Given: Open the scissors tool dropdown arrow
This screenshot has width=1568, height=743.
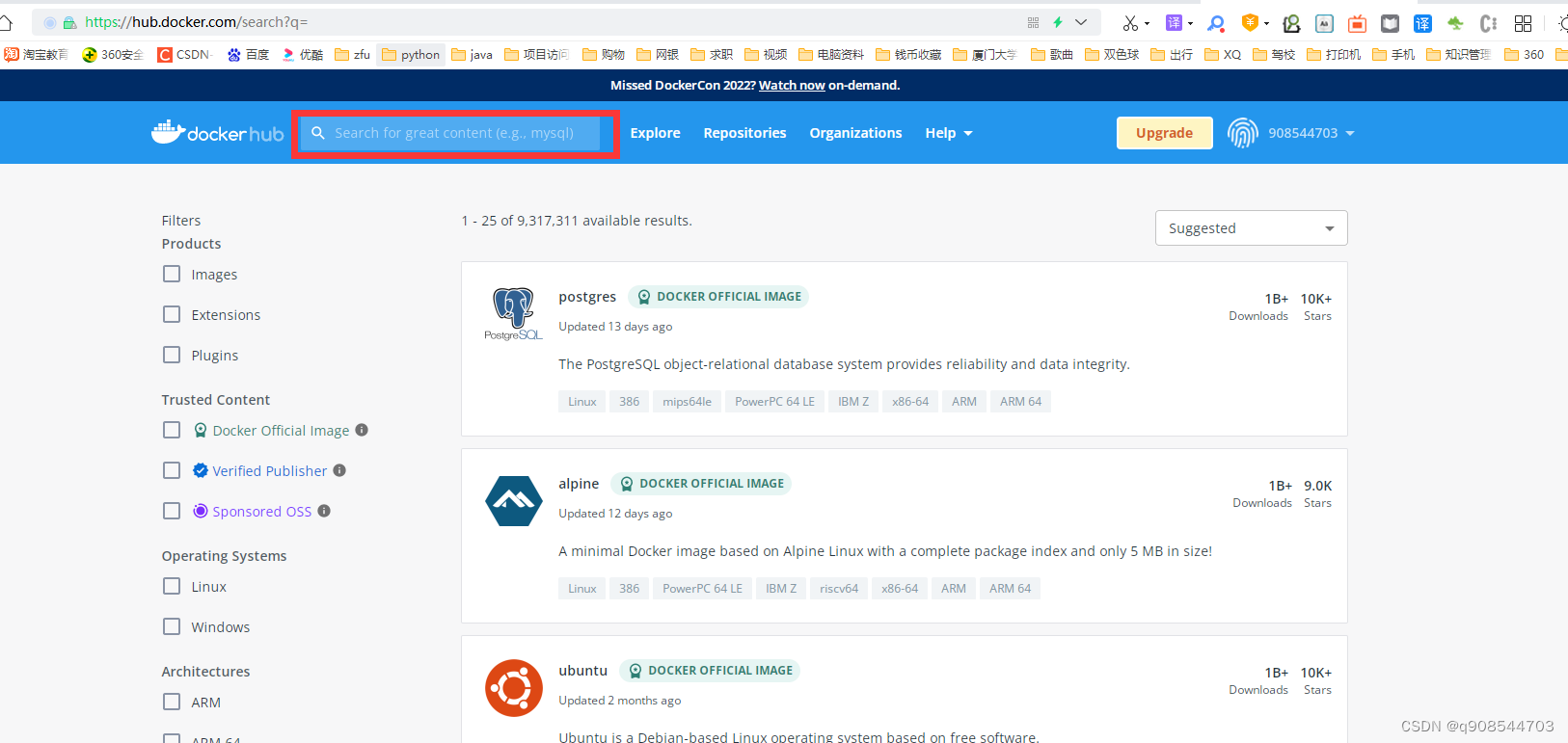Looking at the screenshot, I should click(1147, 24).
